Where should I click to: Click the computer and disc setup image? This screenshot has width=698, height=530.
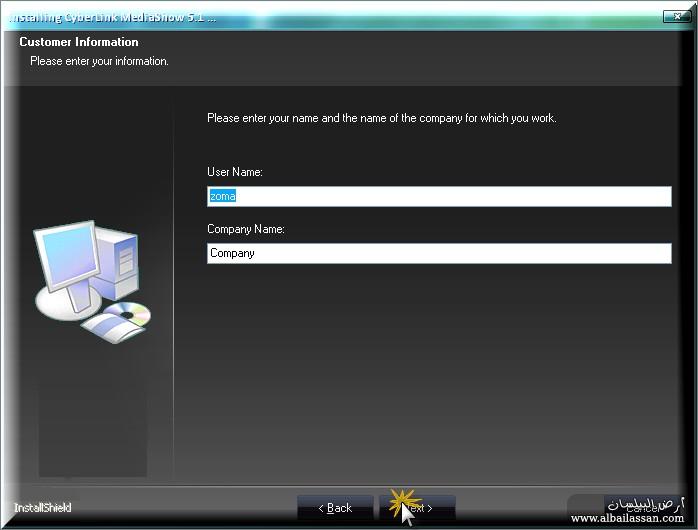pyautogui.click(x=93, y=282)
